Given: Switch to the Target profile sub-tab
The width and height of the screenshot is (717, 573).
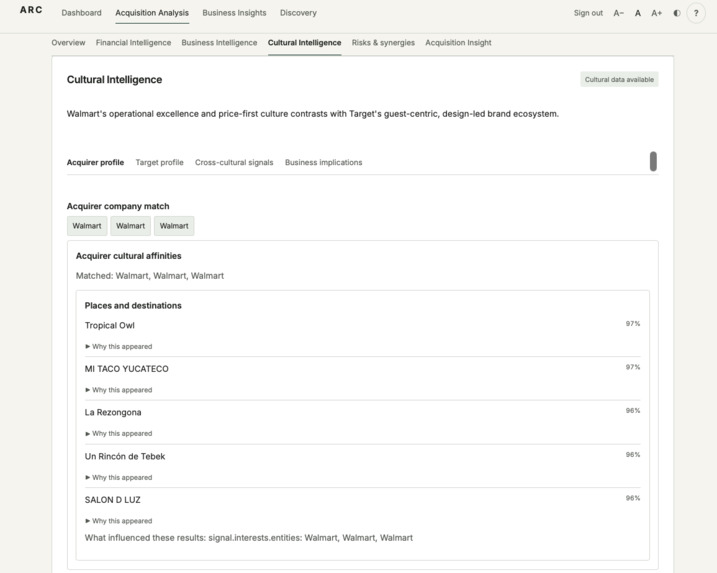Looking at the screenshot, I should click(x=159, y=162).
